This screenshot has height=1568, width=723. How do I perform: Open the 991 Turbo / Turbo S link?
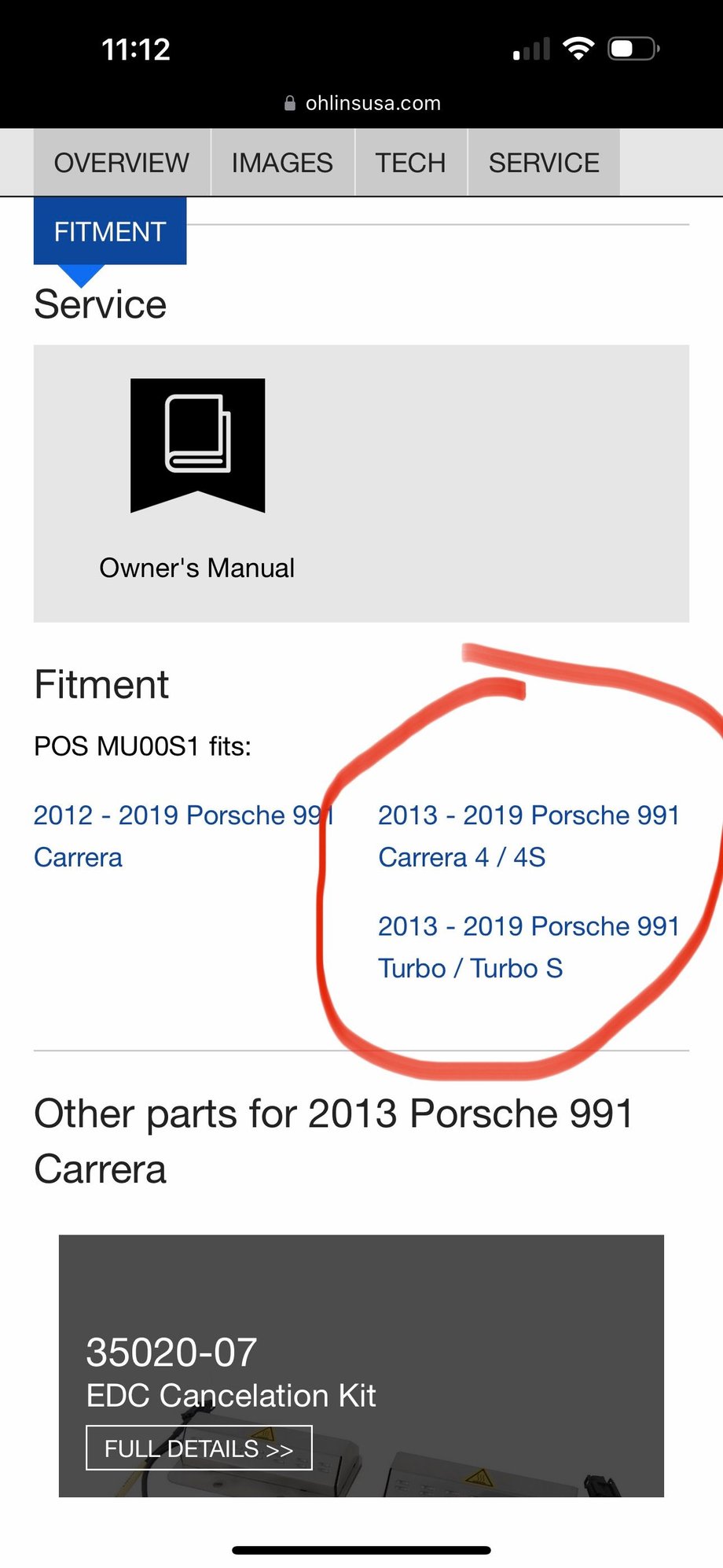coord(528,947)
